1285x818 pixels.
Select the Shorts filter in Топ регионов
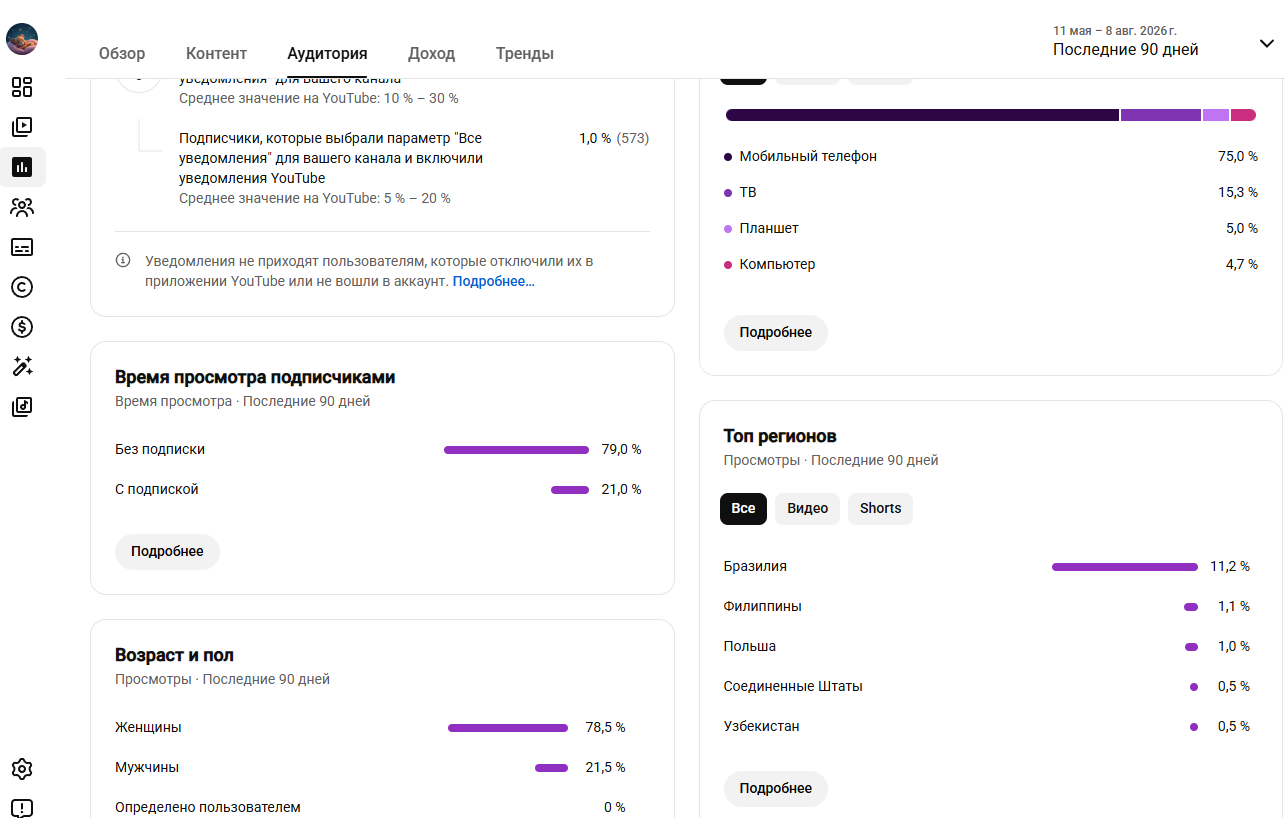coord(880,508)
